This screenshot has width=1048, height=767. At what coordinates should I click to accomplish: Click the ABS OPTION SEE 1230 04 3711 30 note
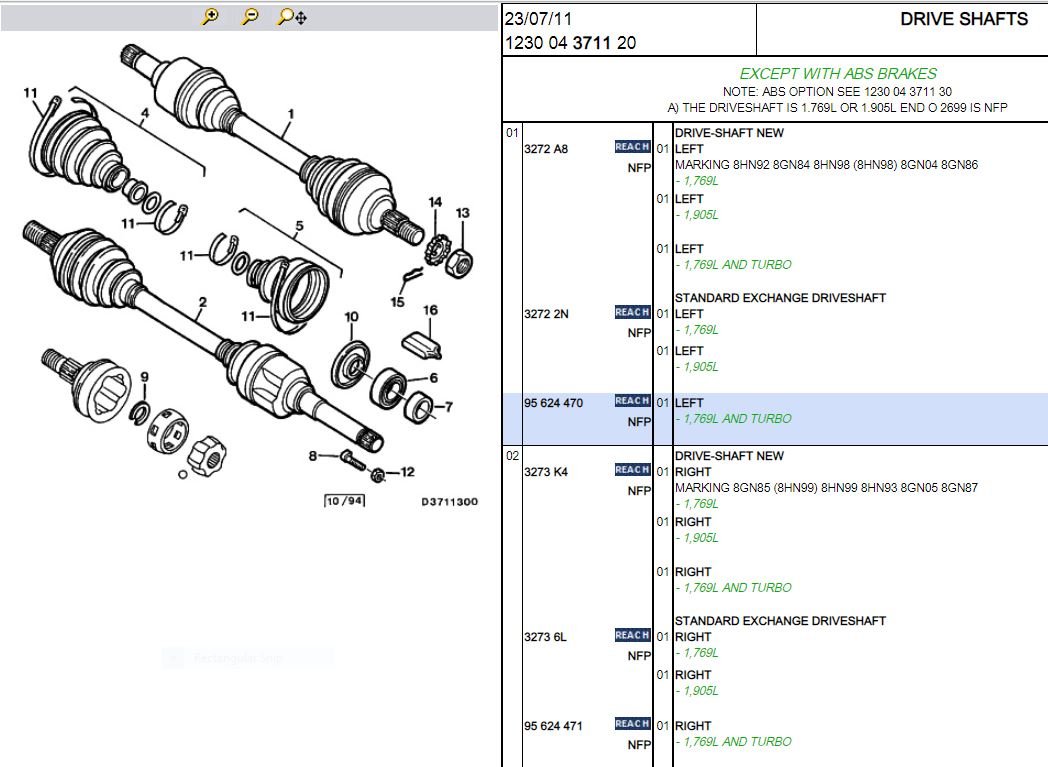837,92
